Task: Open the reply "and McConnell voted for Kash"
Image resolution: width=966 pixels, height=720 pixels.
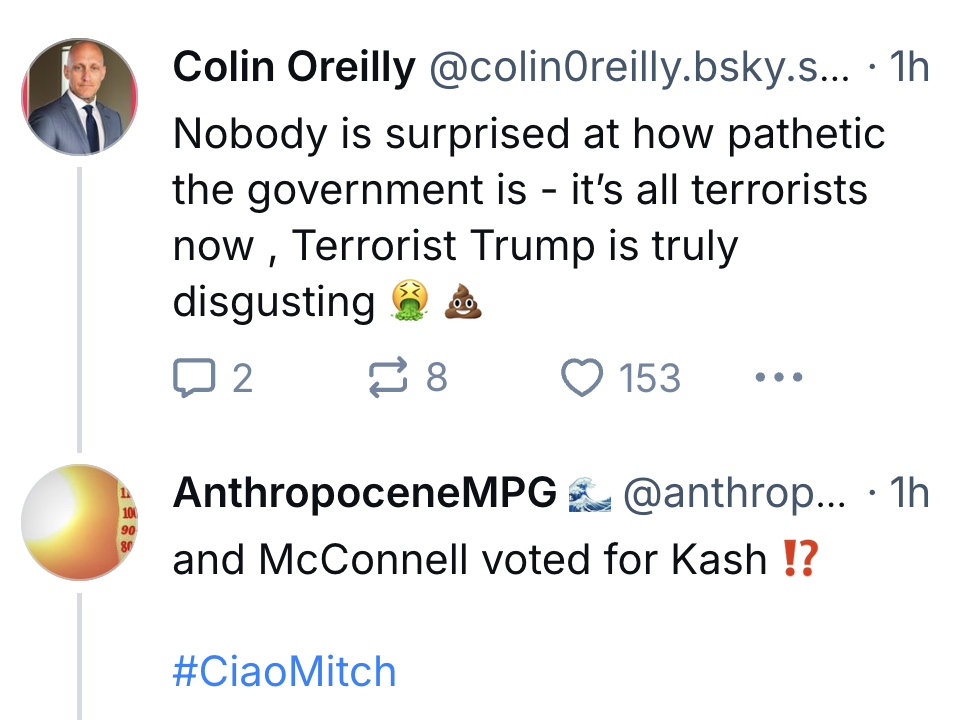Action: 470,560
